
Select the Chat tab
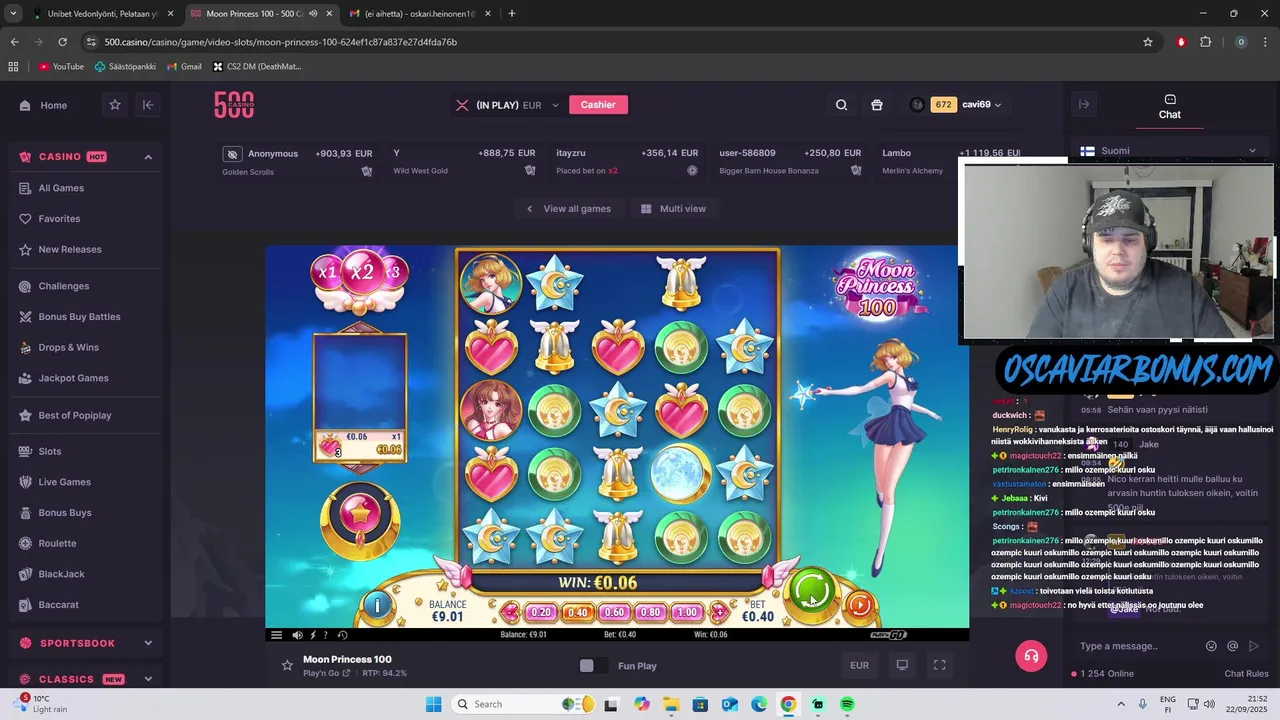[x=1170, y=107]
